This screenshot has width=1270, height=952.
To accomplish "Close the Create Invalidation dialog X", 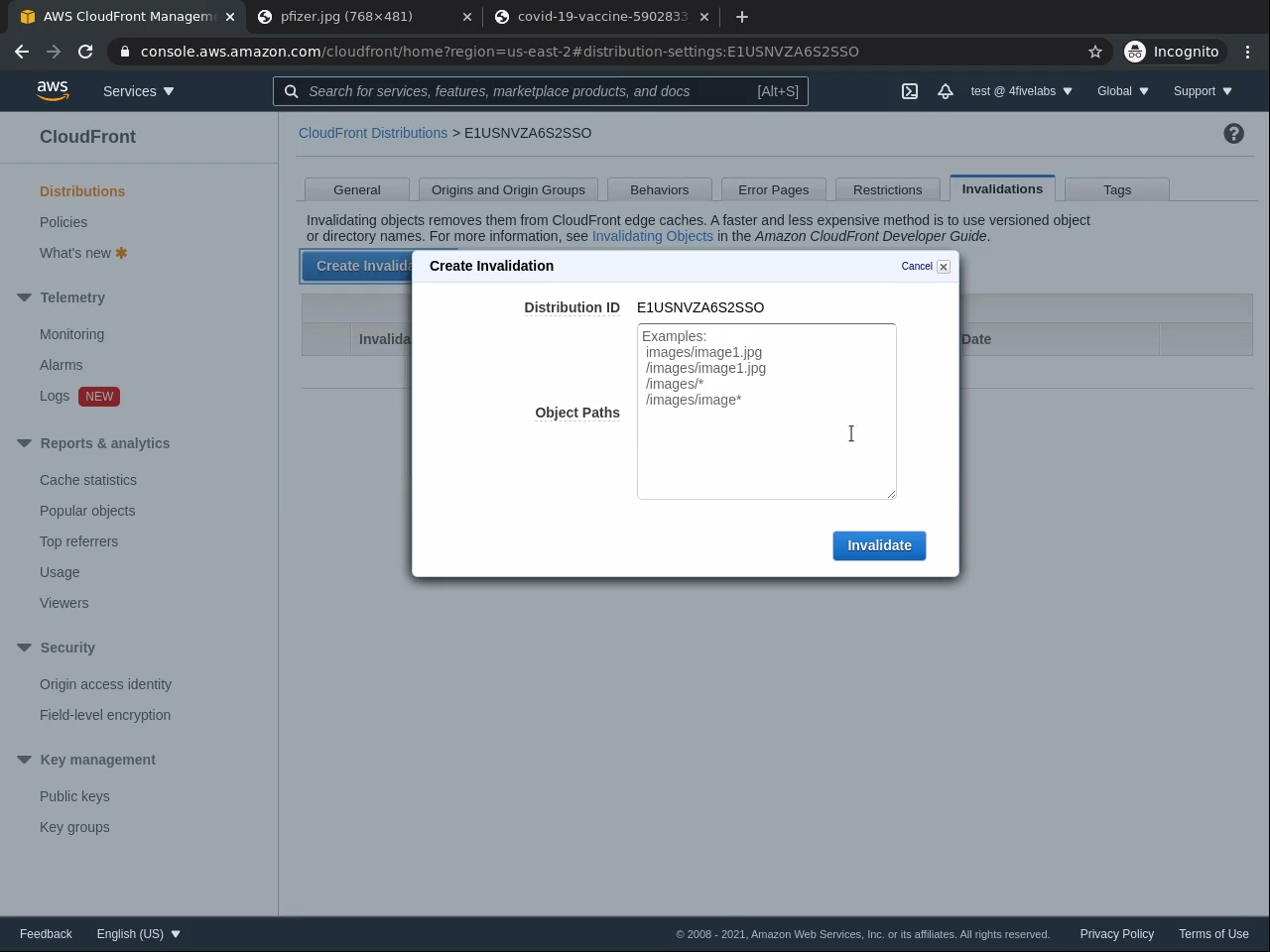I will [x=944, y=267].
